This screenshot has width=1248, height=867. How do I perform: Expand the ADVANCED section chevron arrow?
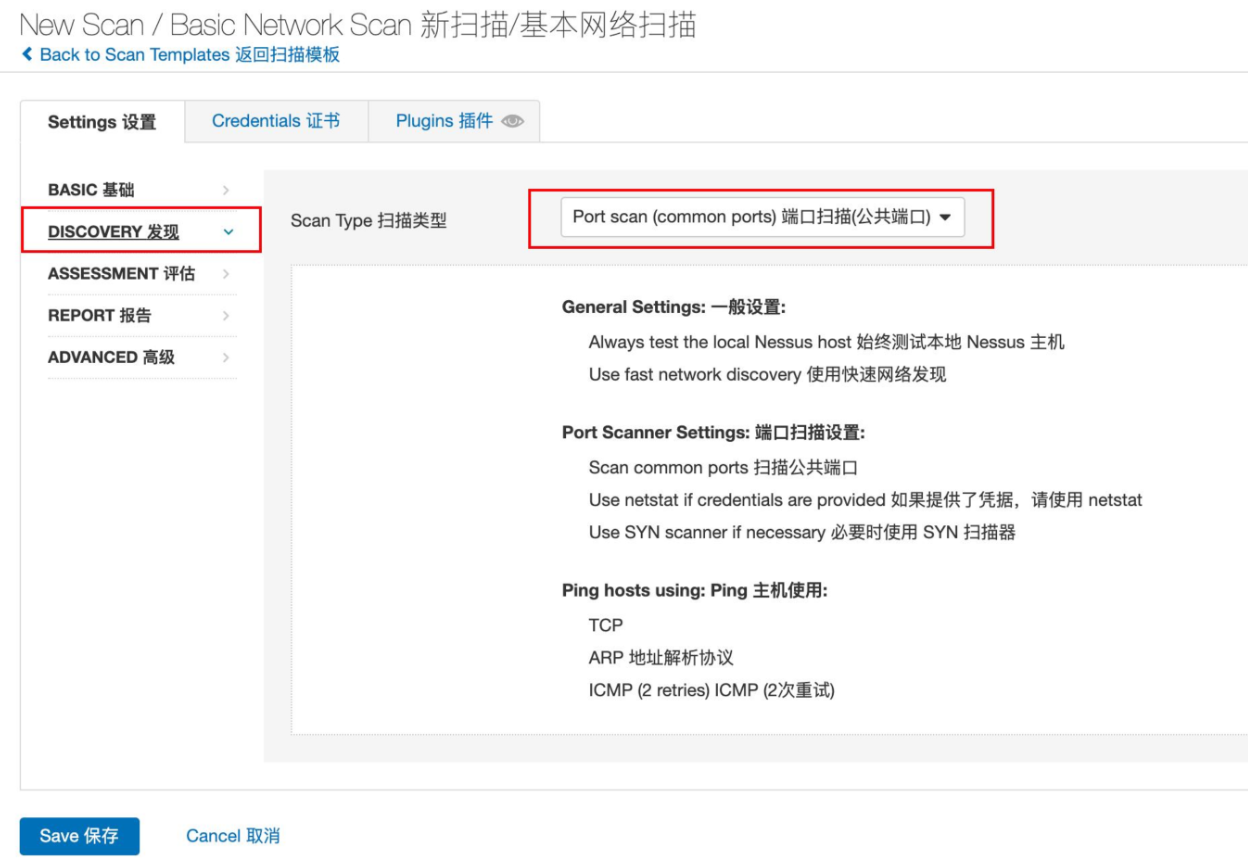[226, 358]
